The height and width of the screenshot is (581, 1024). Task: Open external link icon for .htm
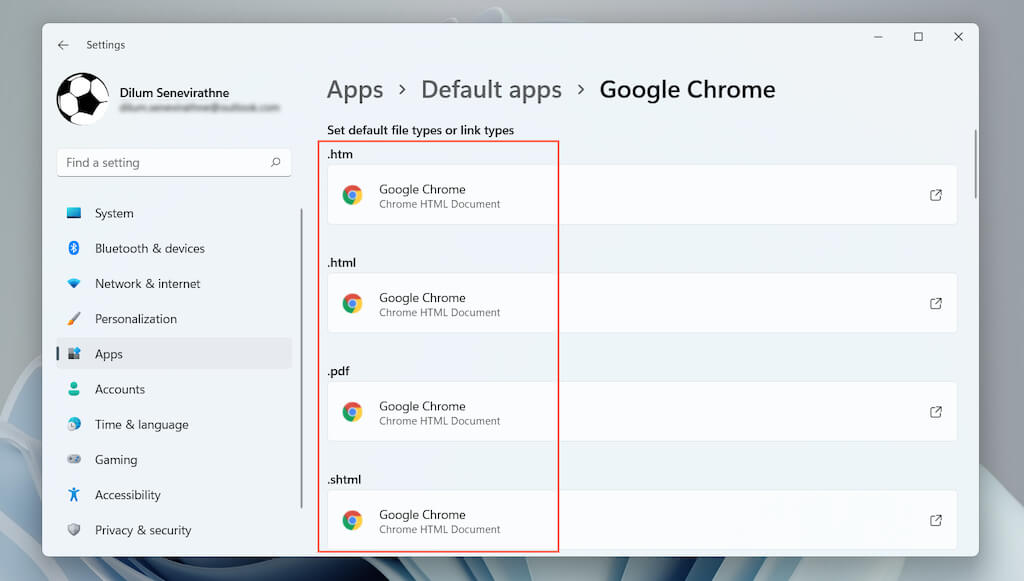tap(936, 195)
